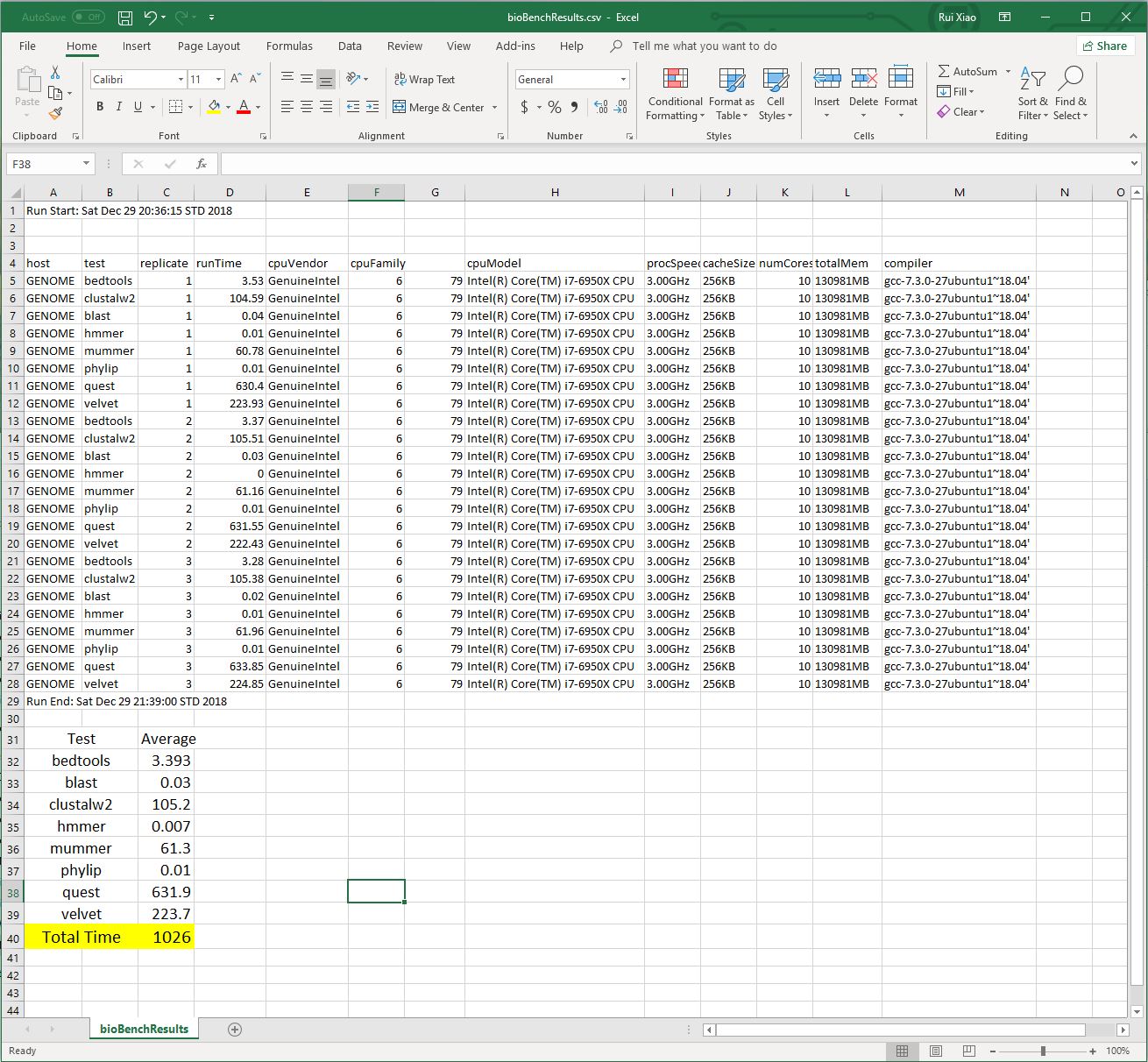Click Merge & Center button
1148x1062 pixels.
(439, 107)
